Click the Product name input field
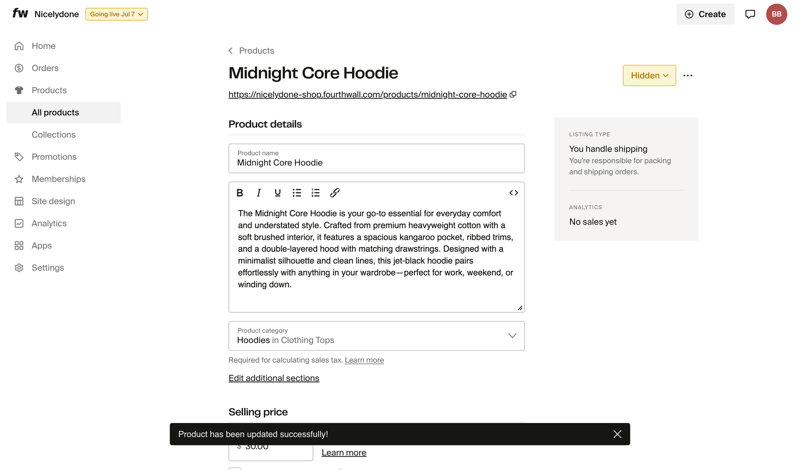 click(x=376, y=162)
